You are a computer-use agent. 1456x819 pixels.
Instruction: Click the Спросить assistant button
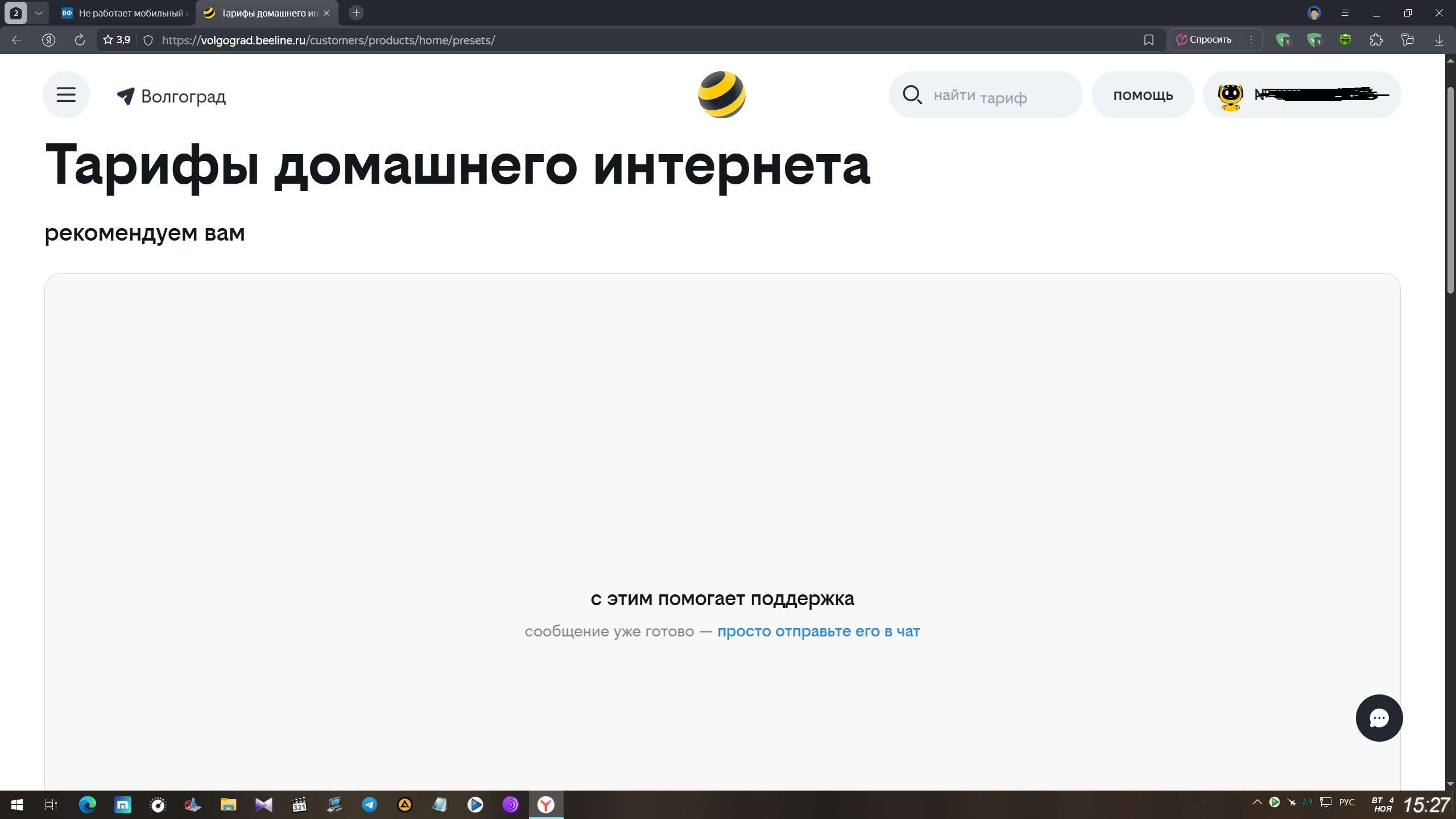pos(1205,40)
